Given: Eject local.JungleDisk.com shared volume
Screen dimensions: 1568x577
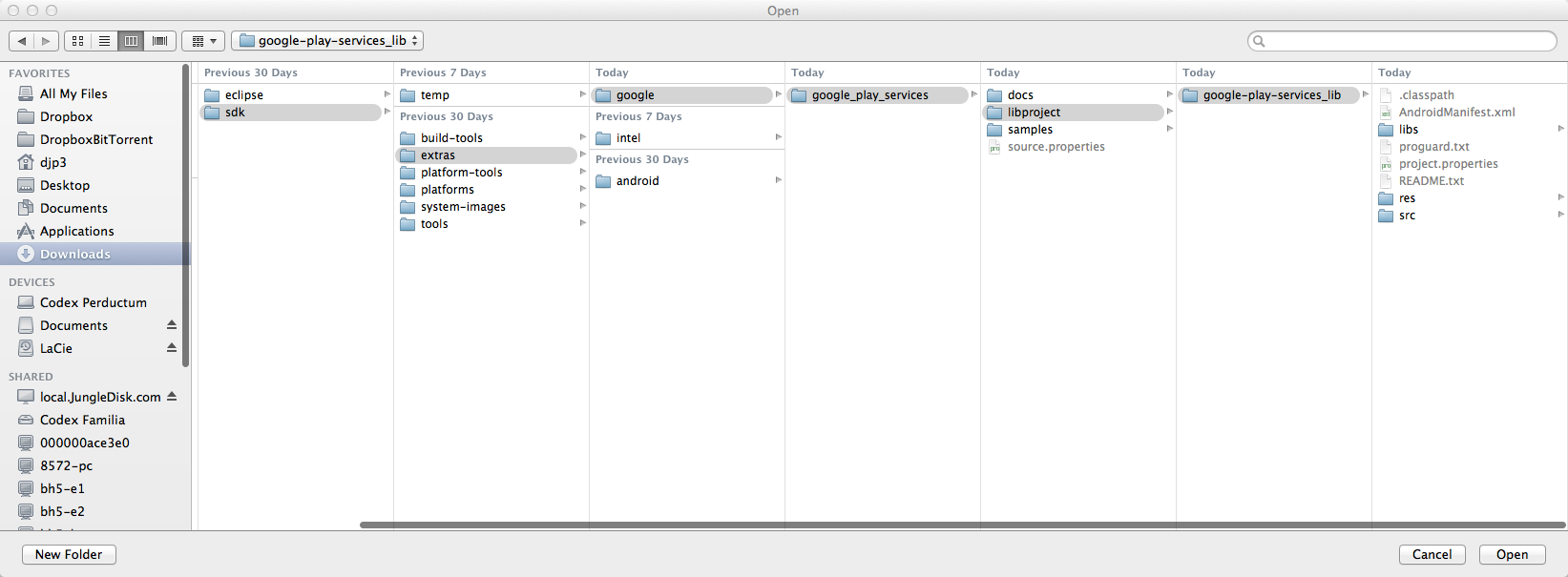Looking at the screenshot, I should pos(172,397).
